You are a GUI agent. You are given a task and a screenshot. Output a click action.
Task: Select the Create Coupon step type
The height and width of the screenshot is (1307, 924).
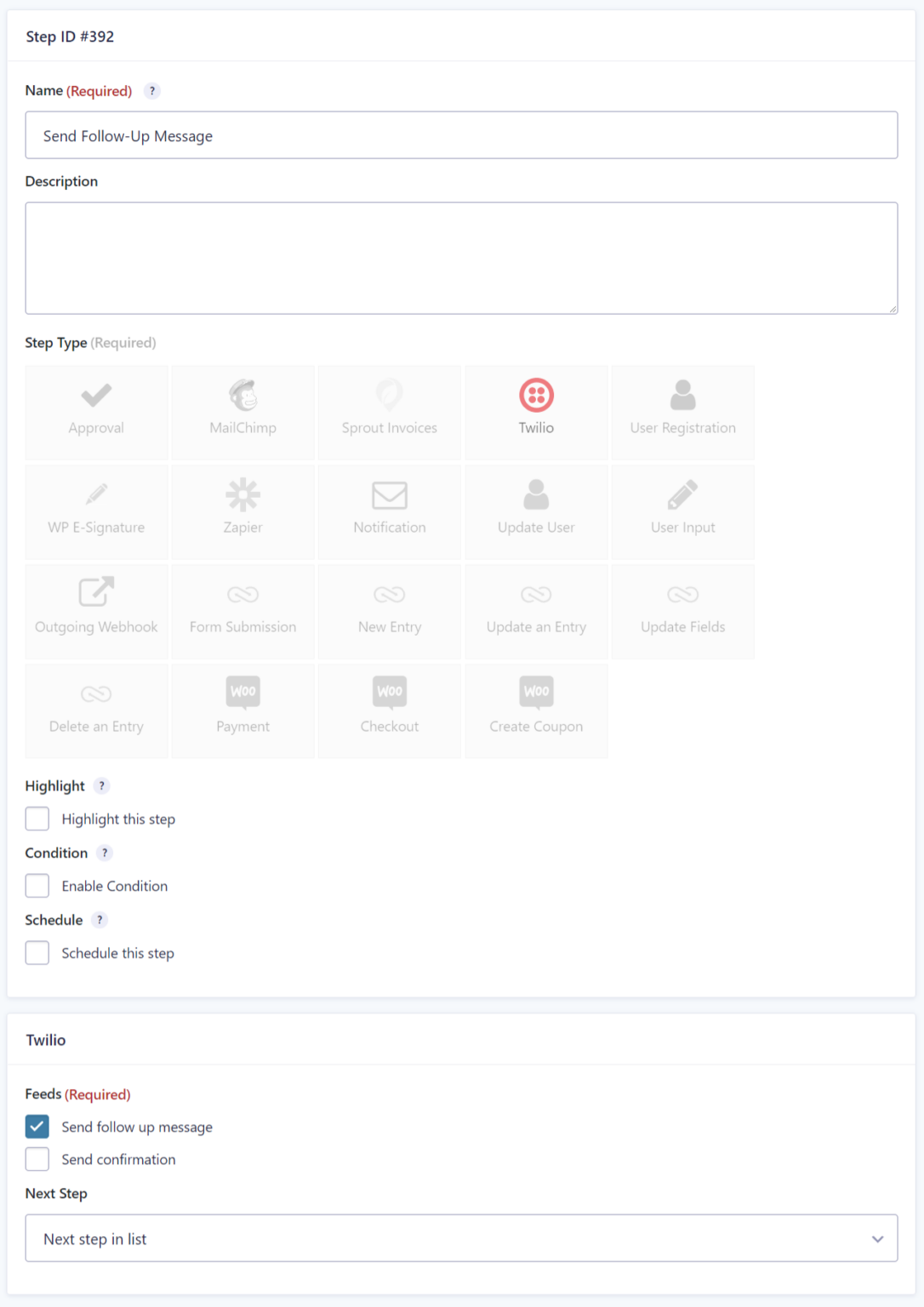coord(536,711)
